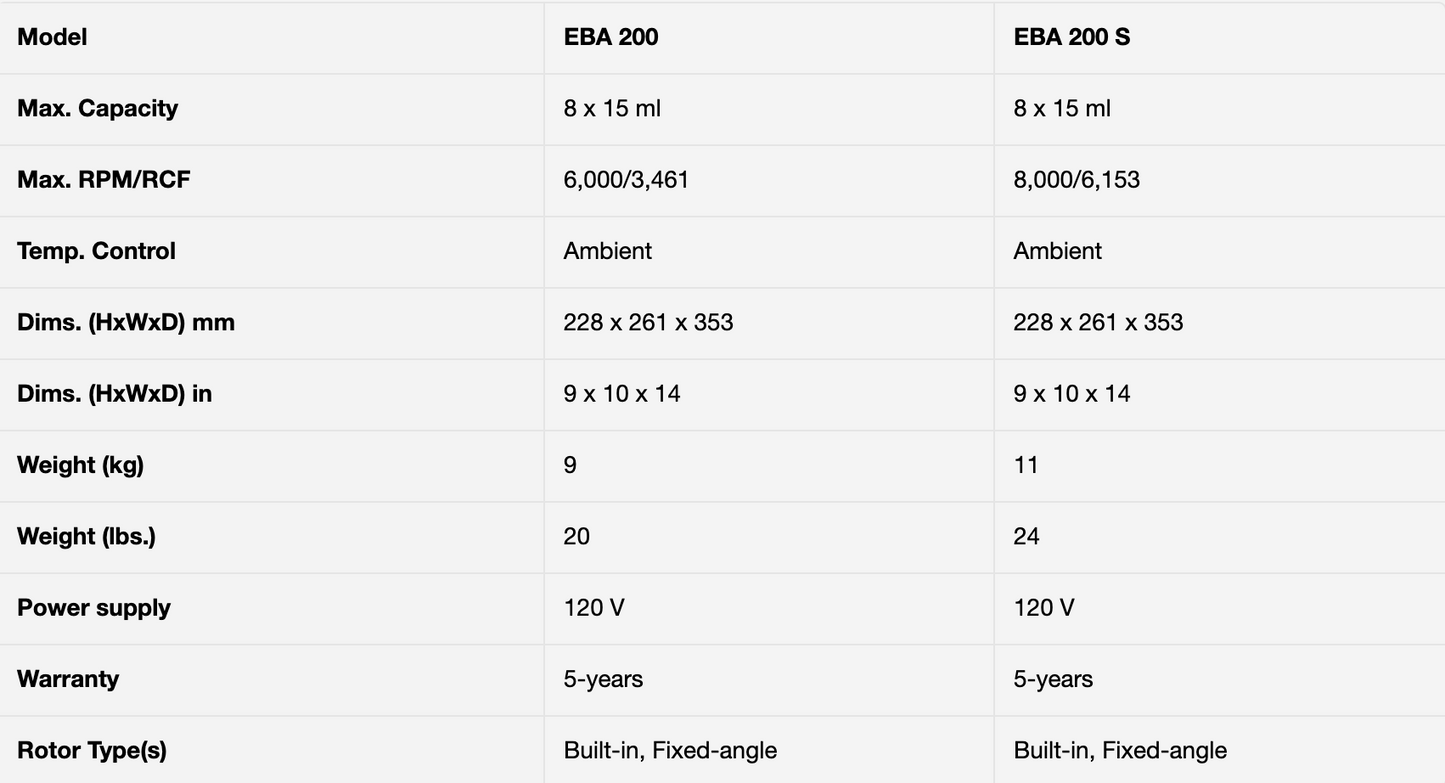The image size is (1445, 783).
Task: Click the EBA 200 S column header
Action: [1072, 37]
